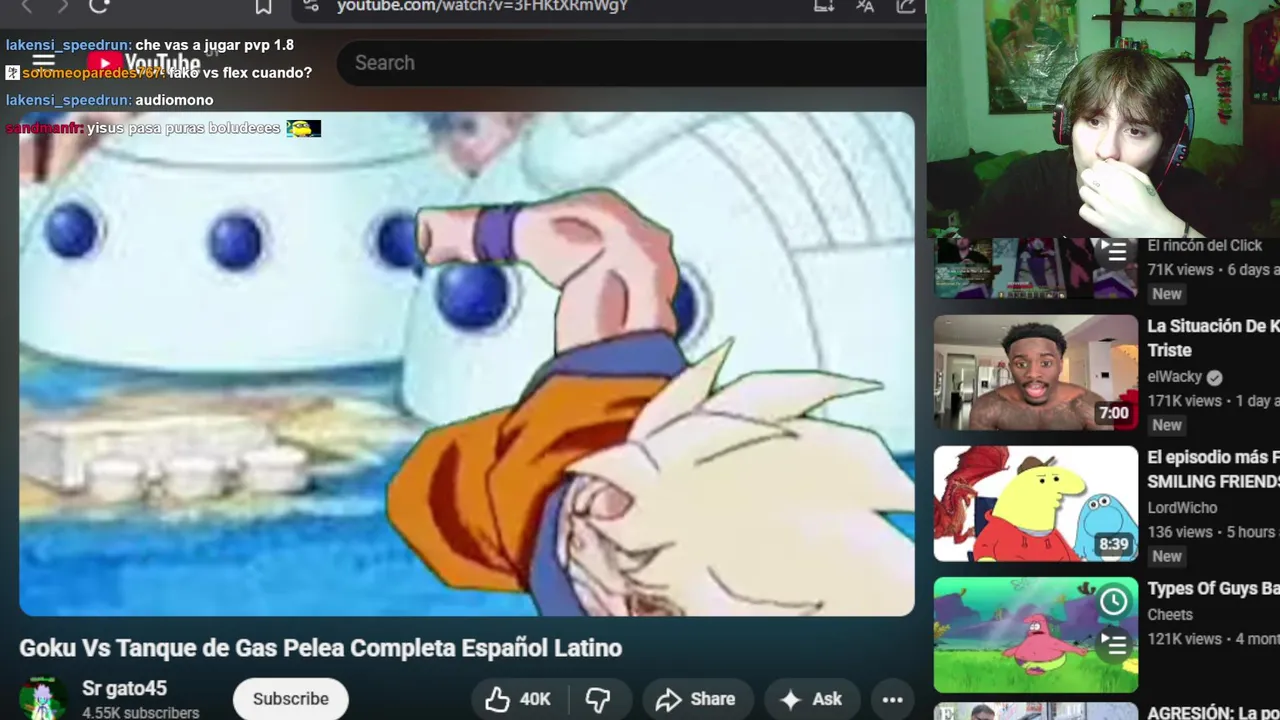The image size is (1280, 720).
Task: Open AGRESIÓN video title at bottom
Action: [x=1213, y=713]
